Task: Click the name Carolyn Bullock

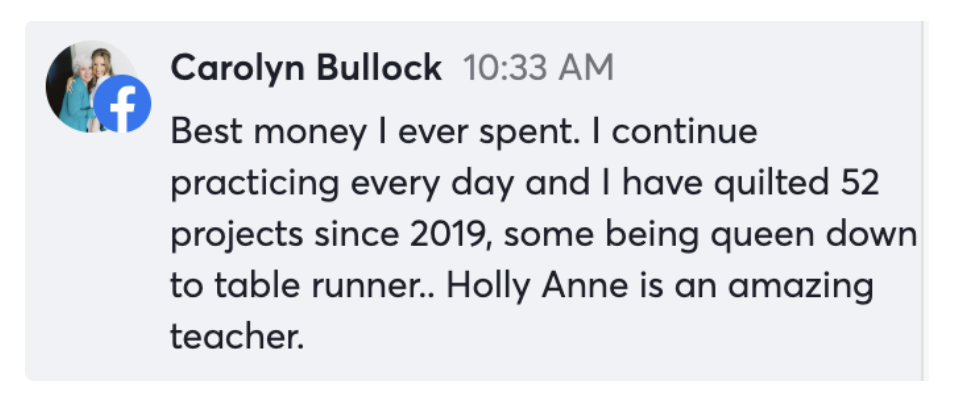Action: point(306,68)
